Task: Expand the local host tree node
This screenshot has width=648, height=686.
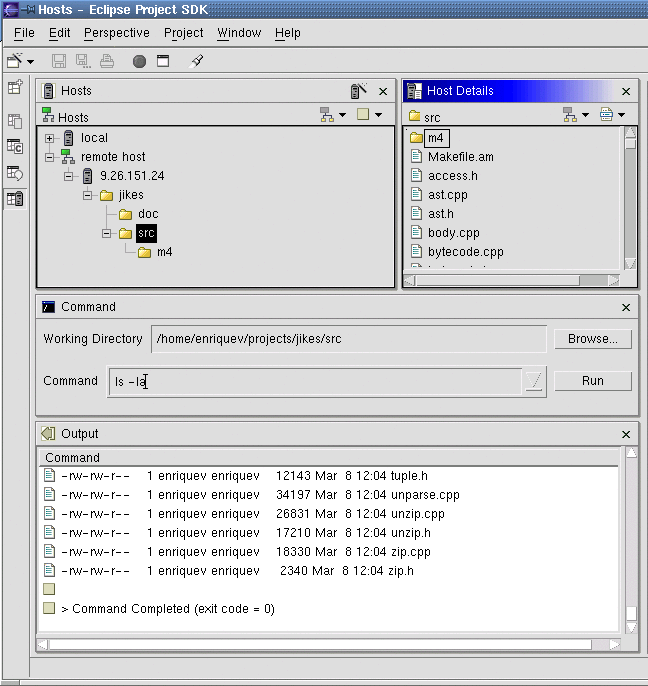Action: click(49, 138)
